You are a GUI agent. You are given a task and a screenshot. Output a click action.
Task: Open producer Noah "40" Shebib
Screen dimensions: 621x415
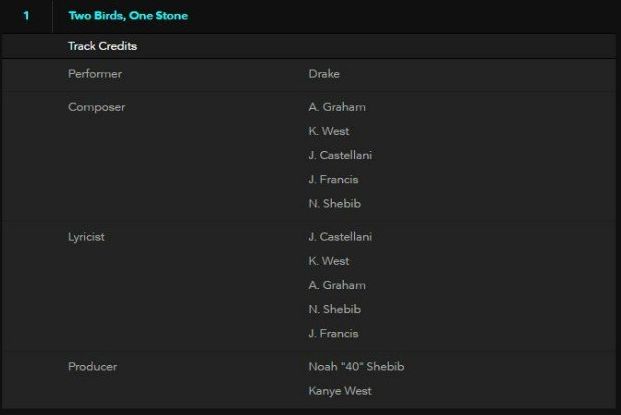pos(356,367)
